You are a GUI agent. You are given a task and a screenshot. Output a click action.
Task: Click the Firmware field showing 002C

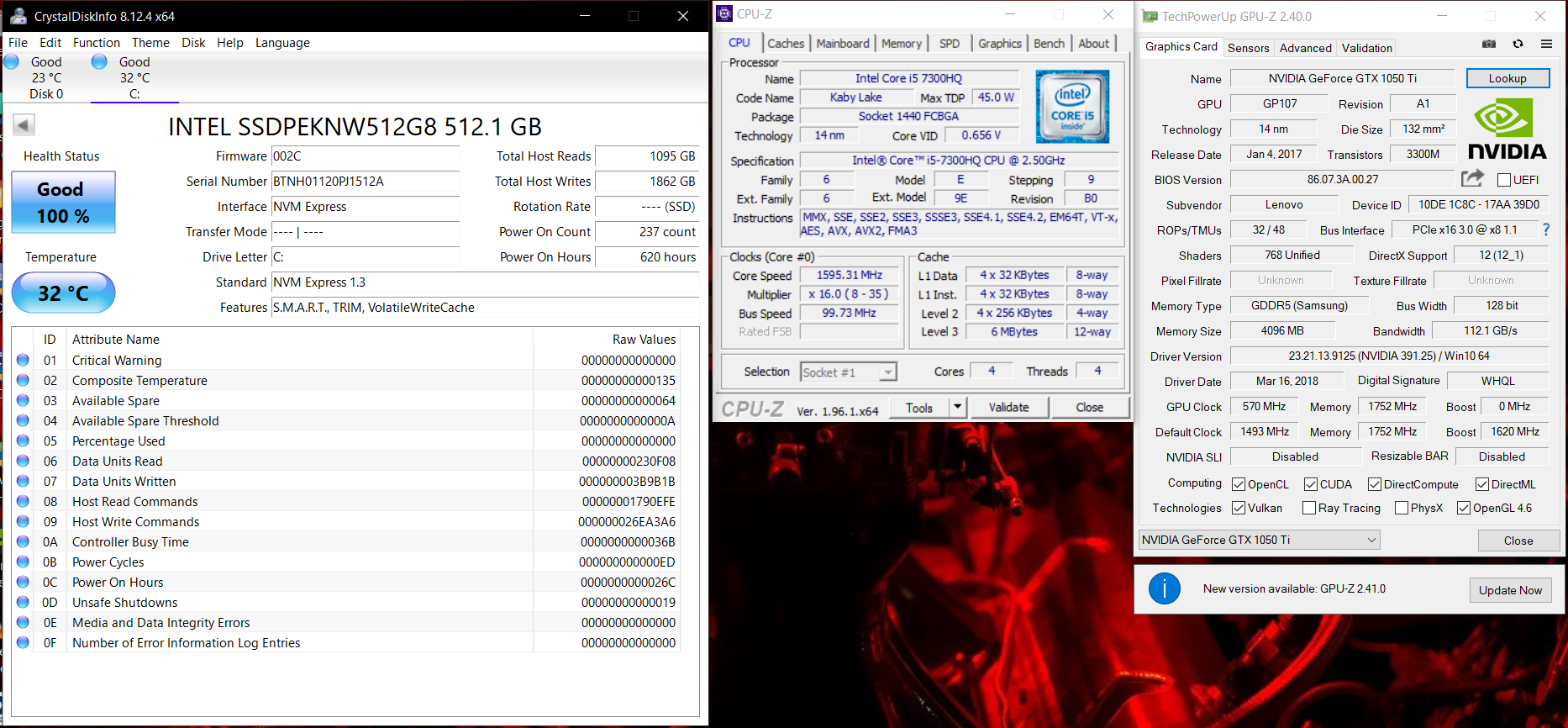pyautogui.click(x=366, y=156)
